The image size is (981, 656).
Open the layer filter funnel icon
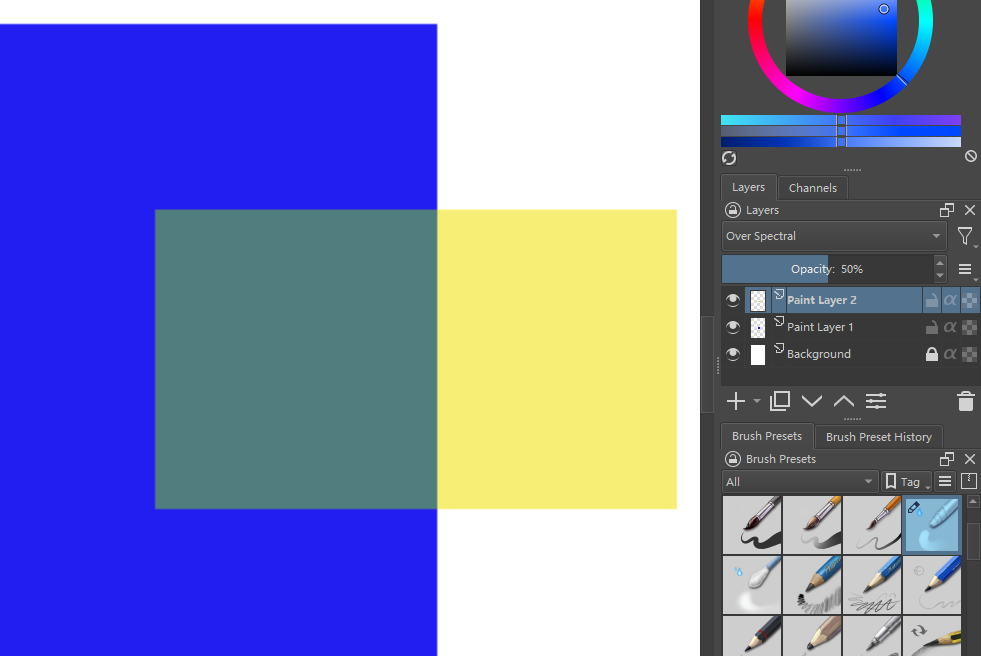click(965, 236)
